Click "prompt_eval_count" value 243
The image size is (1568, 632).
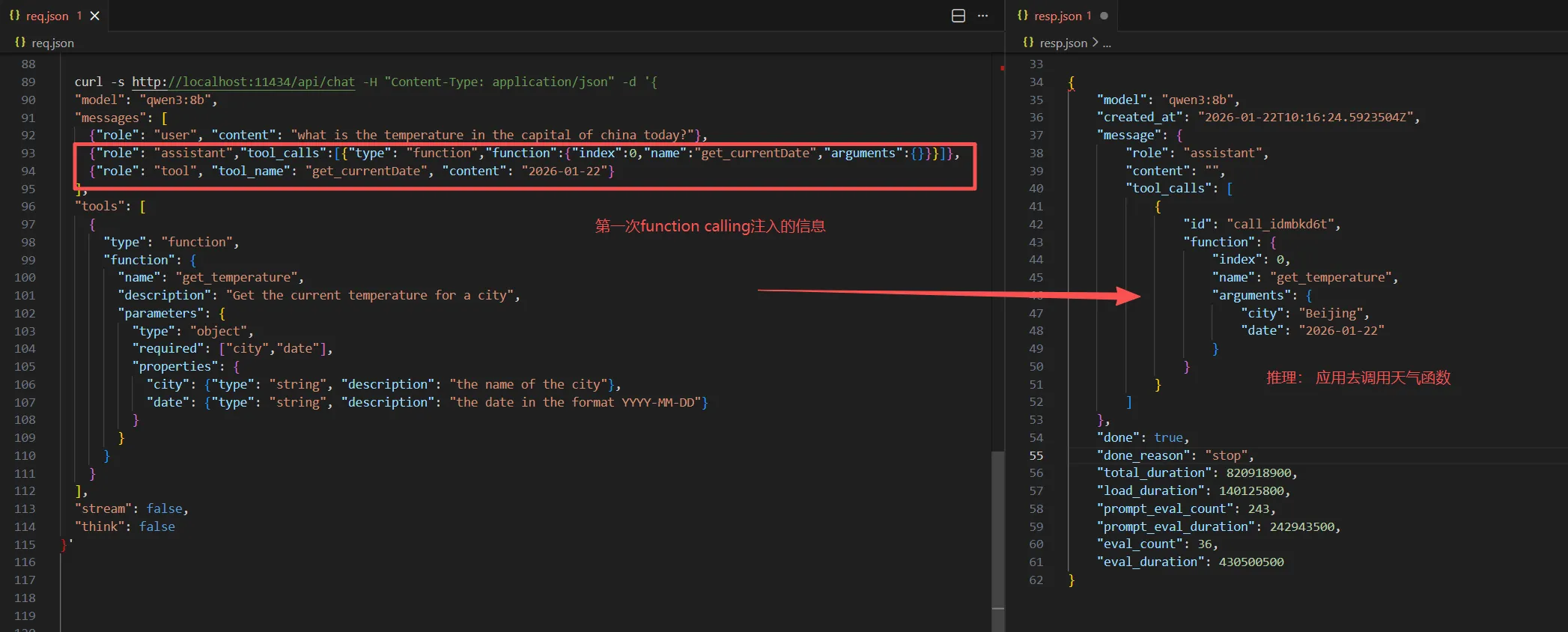coord(1258,508)
